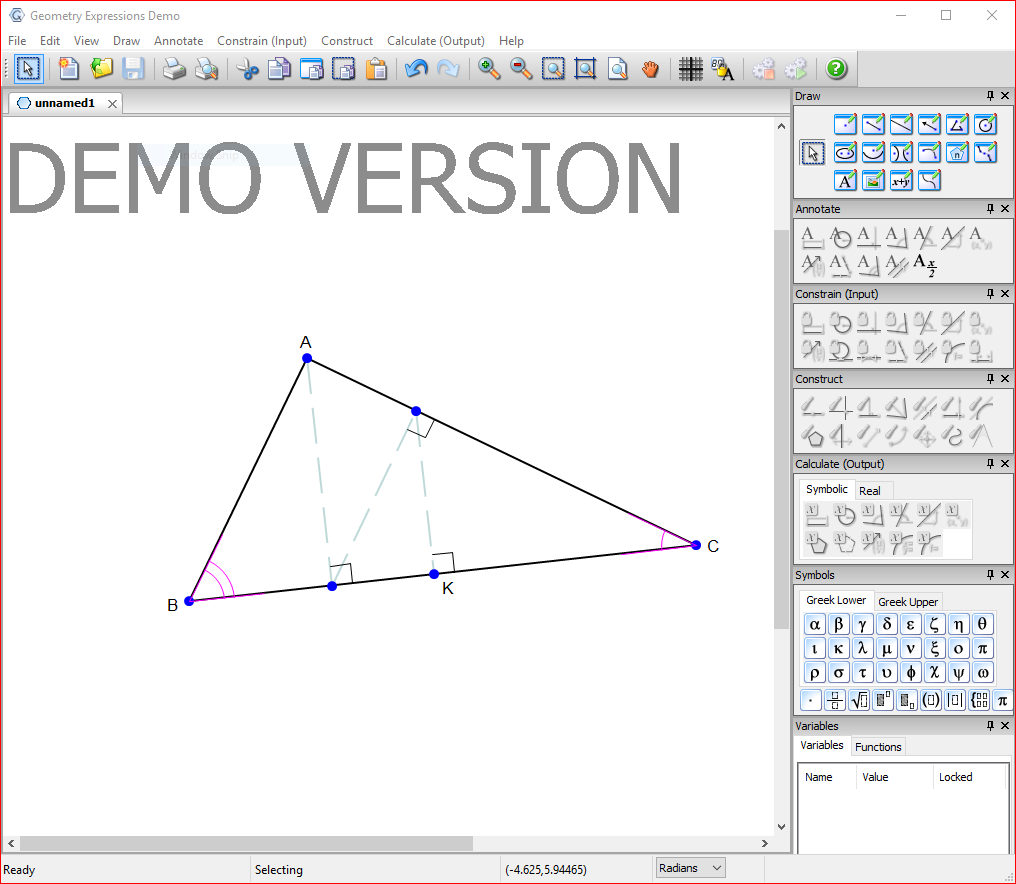The width and height of the screenshot is (1016, 884).
Task: Toggle the grid display icon
Action: pyautogui.click(x=690, y=69)
